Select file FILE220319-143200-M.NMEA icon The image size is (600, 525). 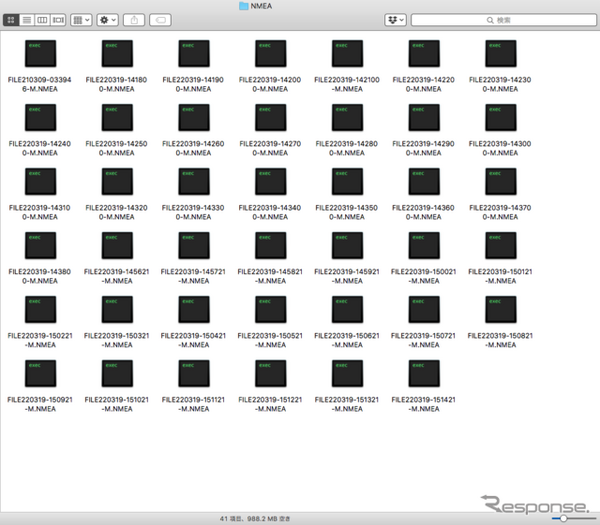pyautogui.click(x=117, y=181)
